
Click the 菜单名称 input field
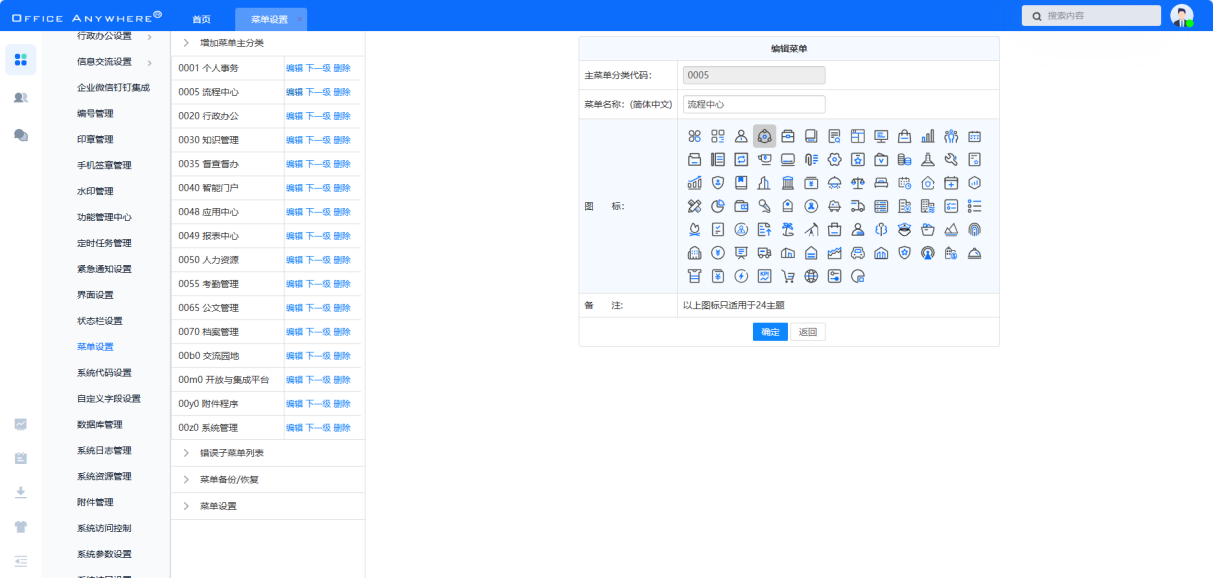[754, 104]
